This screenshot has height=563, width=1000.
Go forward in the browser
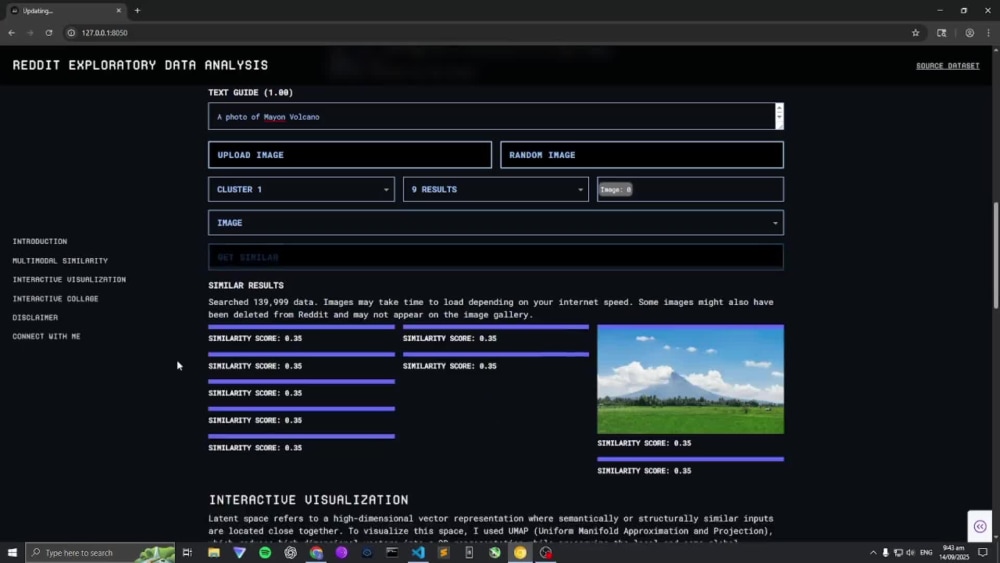click(x=30, y=33)
